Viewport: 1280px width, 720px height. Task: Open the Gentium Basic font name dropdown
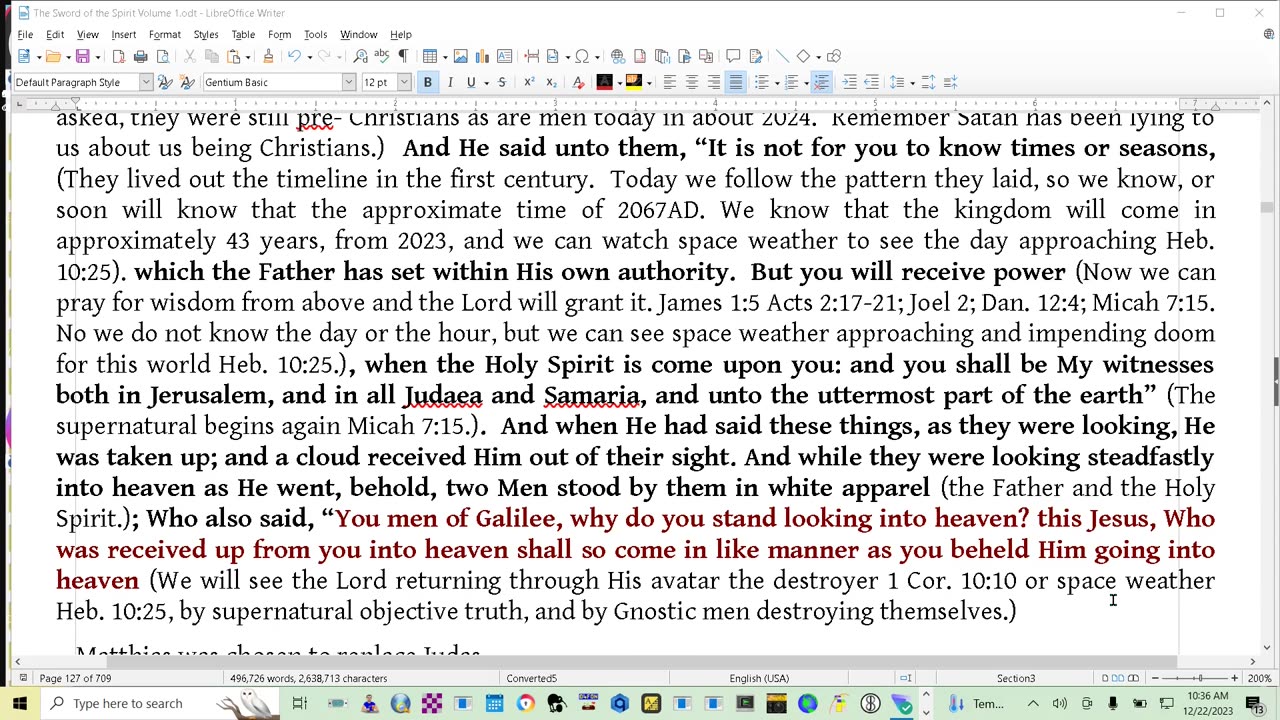(349, 82)
